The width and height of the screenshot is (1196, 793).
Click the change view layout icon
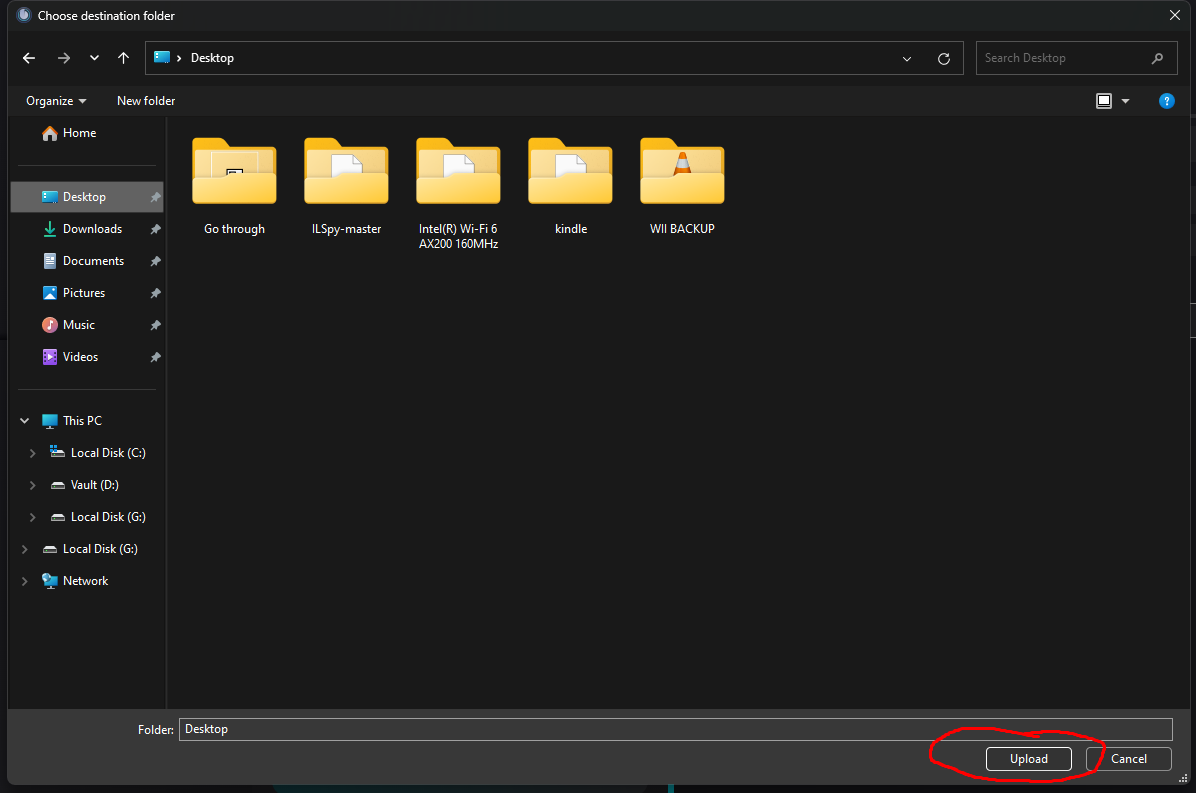point(1104,101)
